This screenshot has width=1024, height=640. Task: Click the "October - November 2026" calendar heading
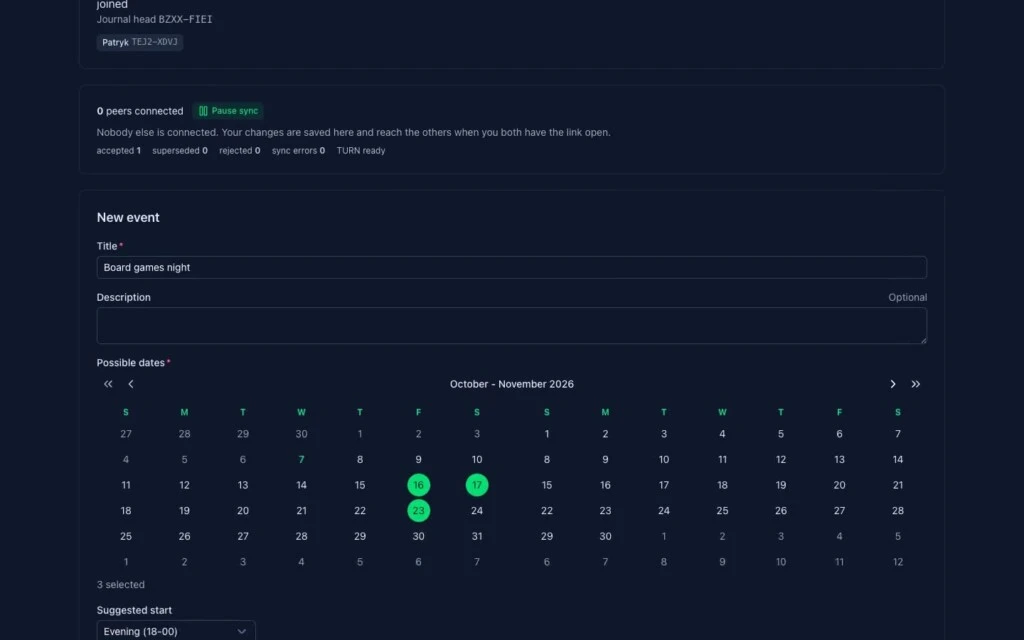coord(511,384)
